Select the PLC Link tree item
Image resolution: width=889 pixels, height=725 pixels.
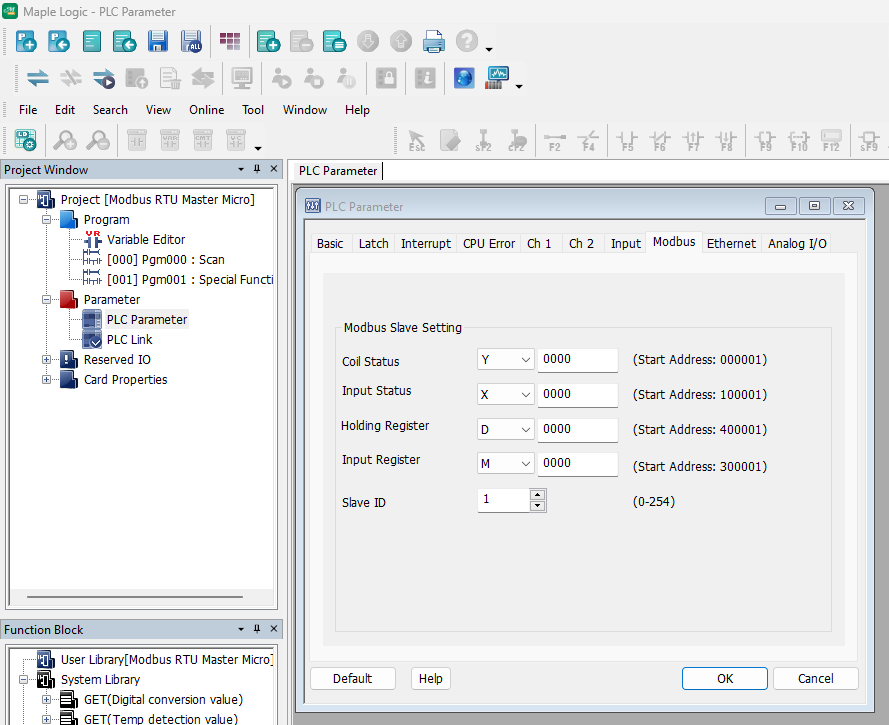[x=129, y=340]
